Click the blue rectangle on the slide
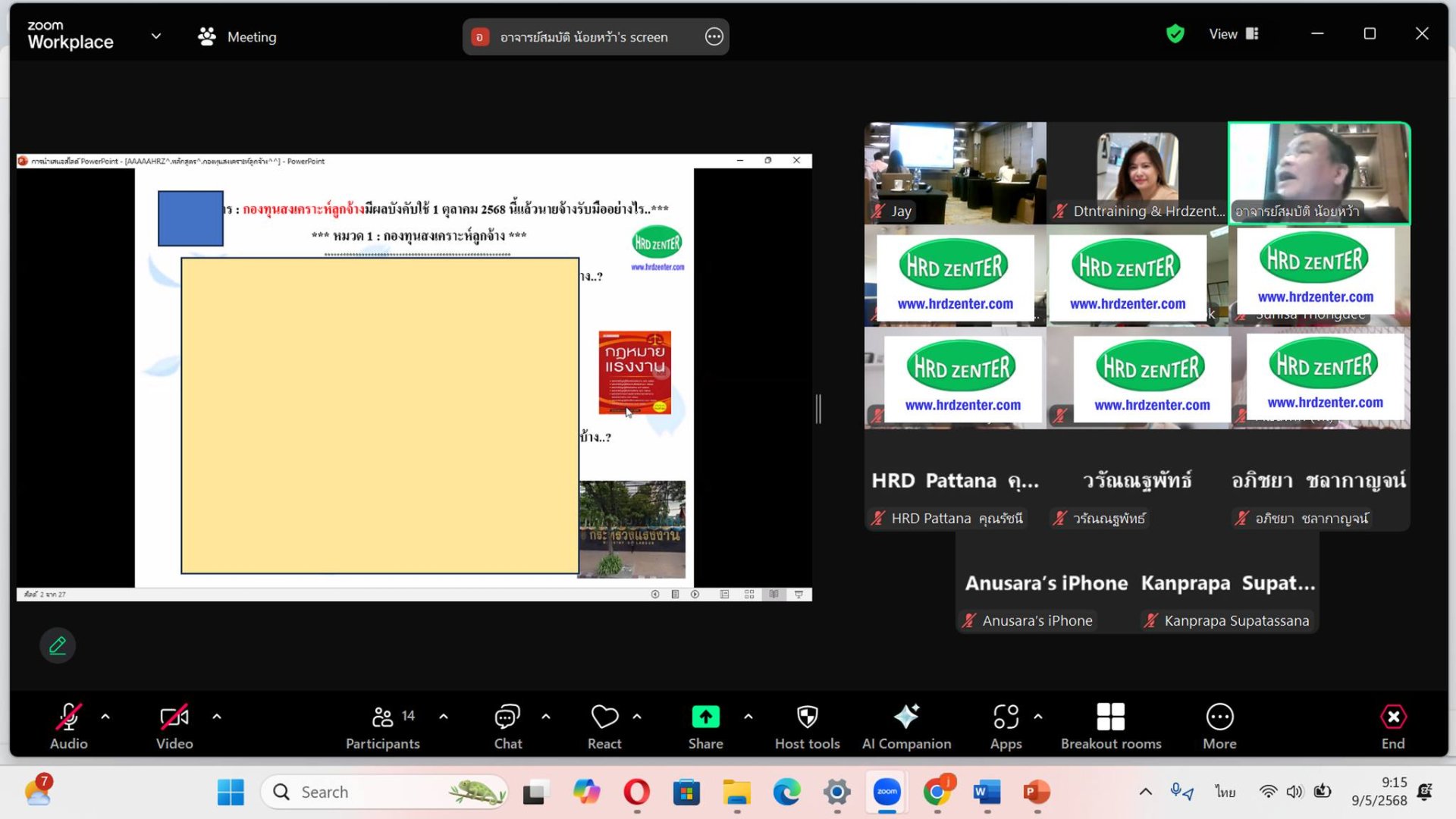 pos(190,218)
